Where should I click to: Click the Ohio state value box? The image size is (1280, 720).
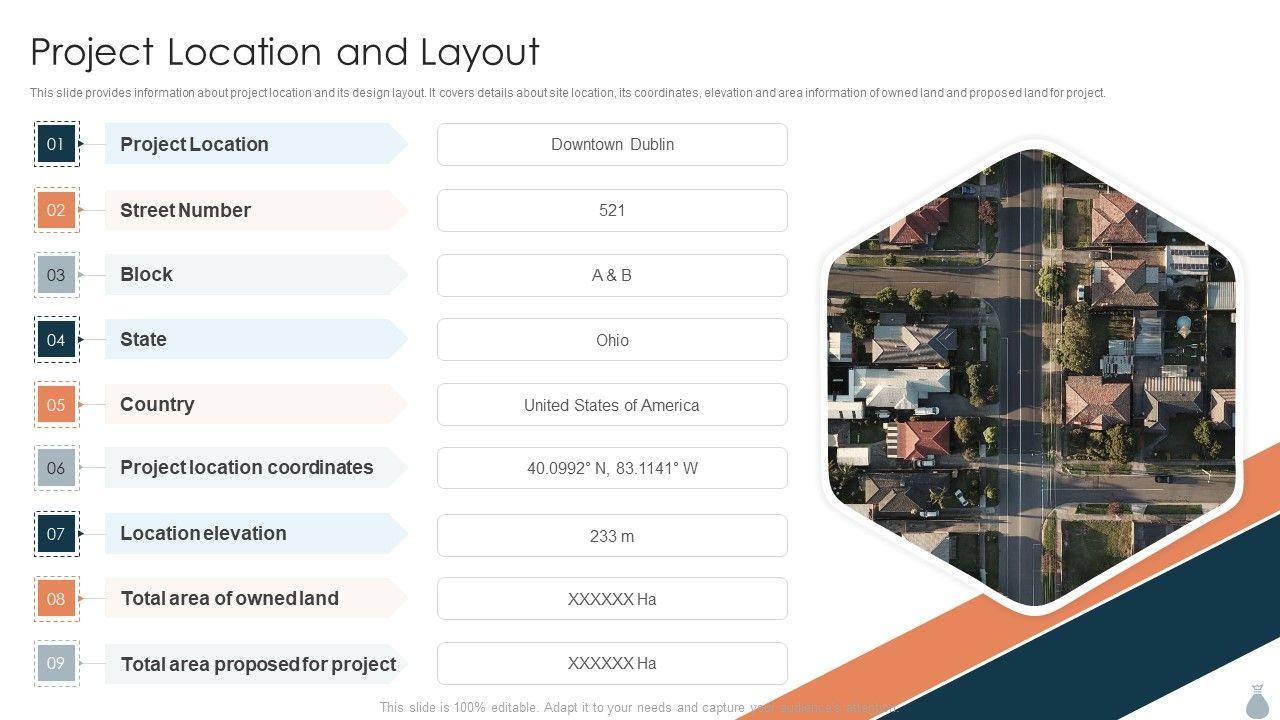point(612,340)
